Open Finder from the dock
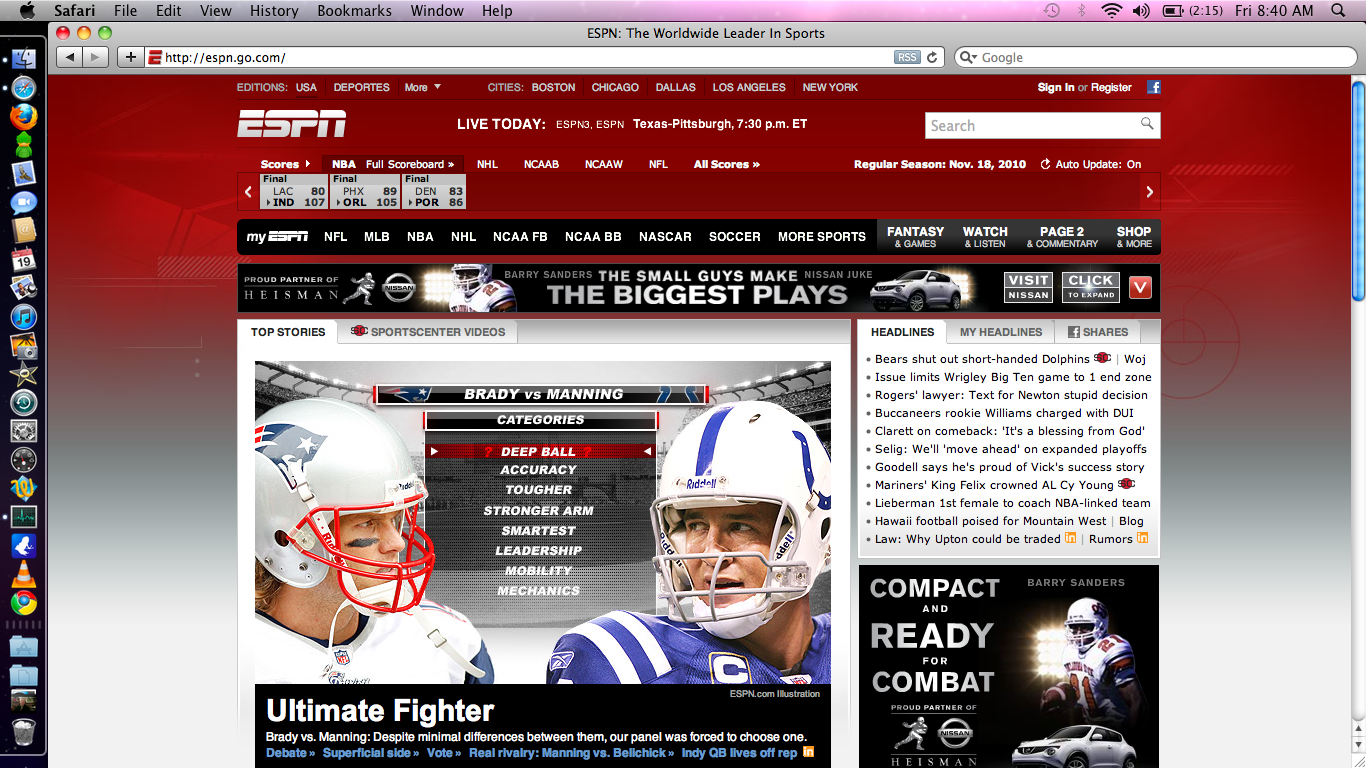The height and width of the screenshot is (768, 1366). [x=23, y=59]
